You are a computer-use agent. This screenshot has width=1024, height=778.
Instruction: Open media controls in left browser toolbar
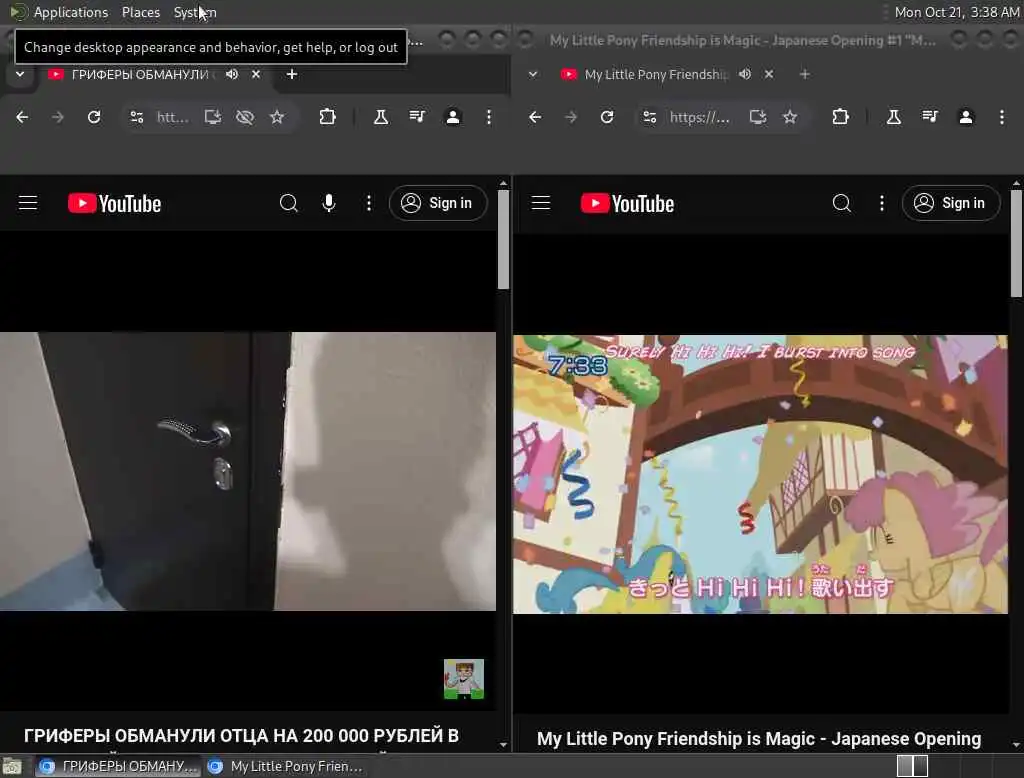pyautogui.click(x=417, y=117)
